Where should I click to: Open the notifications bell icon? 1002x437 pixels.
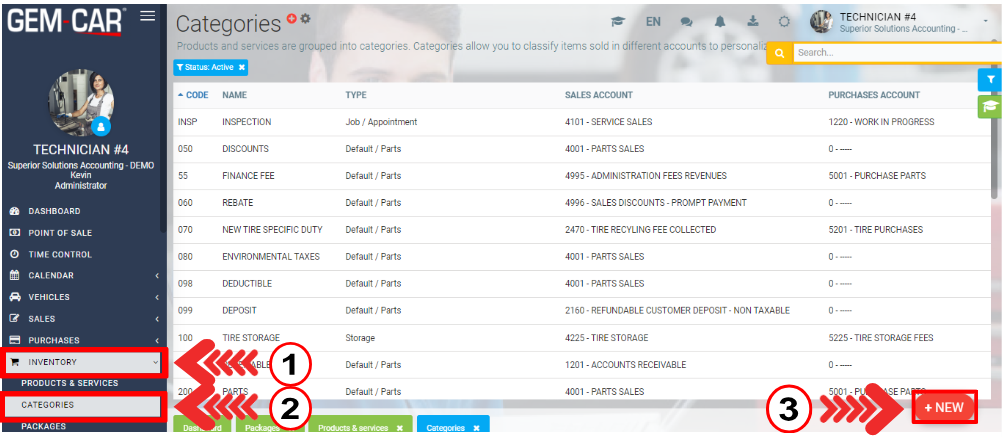point(720,22)
